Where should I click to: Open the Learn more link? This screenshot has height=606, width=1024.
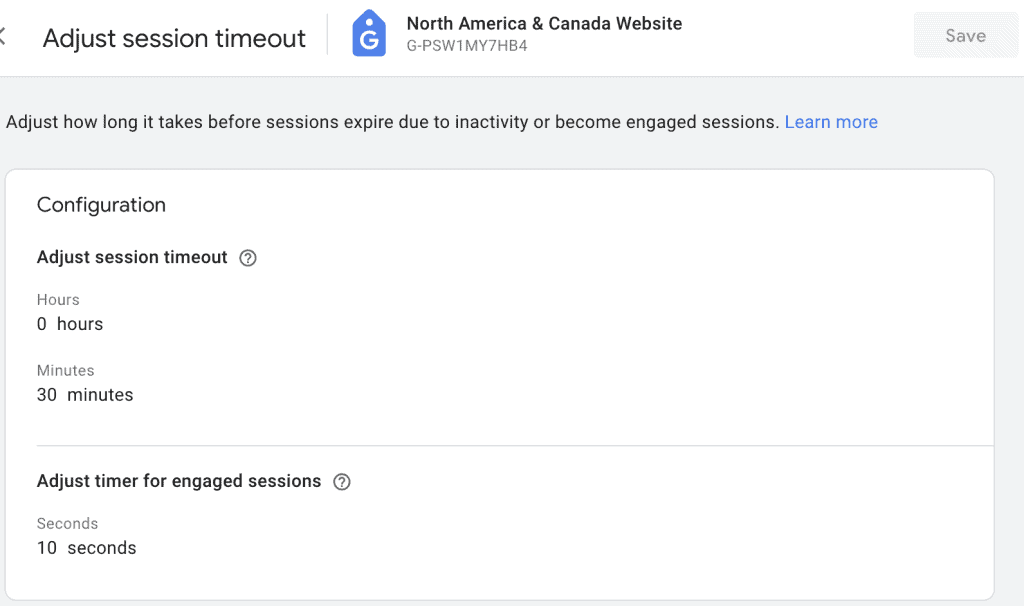coord(830,121)
